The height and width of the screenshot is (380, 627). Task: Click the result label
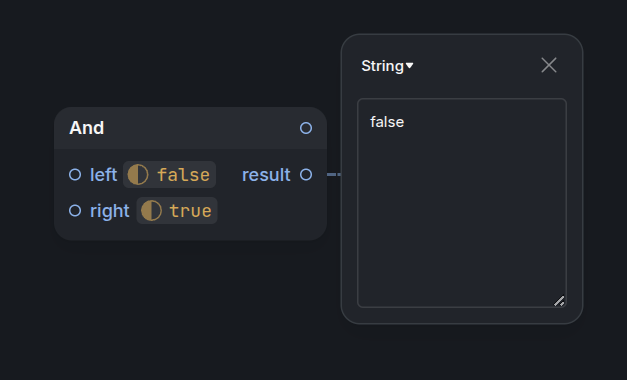pos(266,175)
